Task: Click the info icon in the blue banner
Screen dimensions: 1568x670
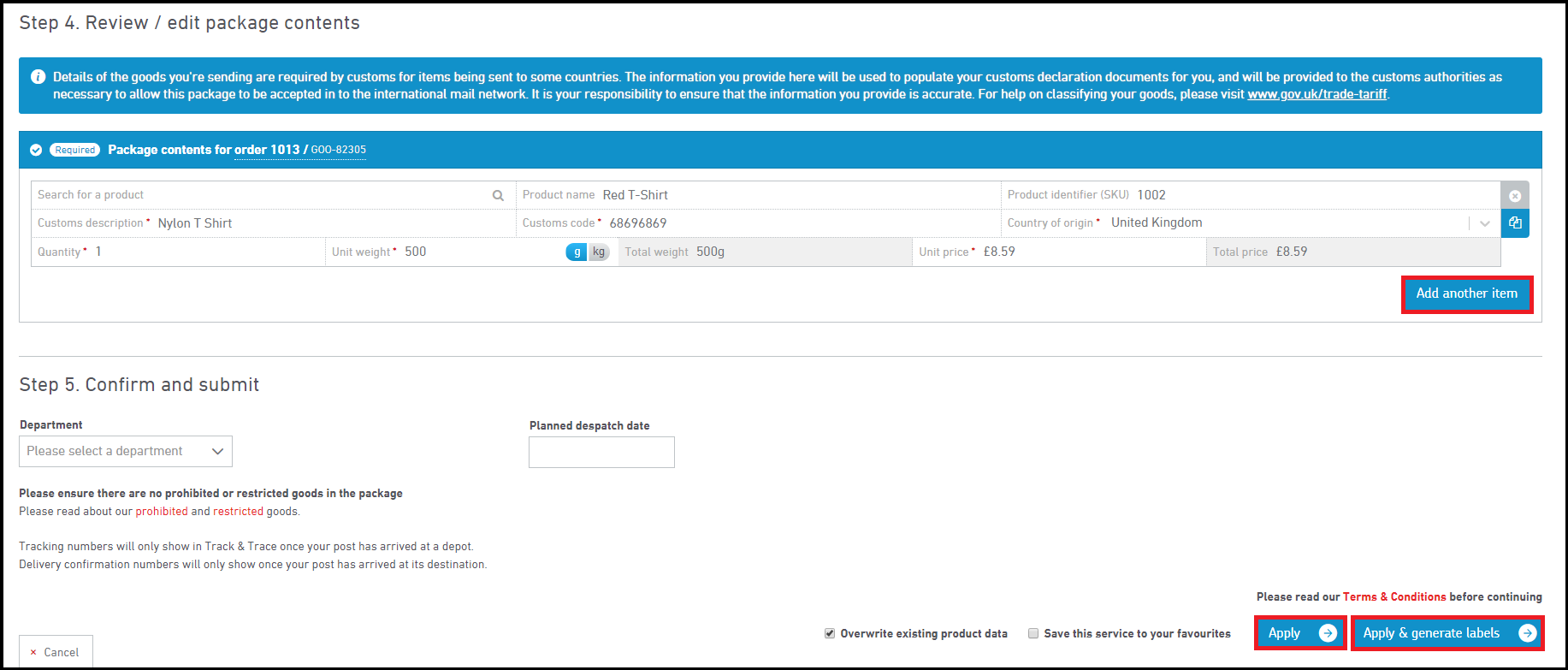Action: pos(38,77)
